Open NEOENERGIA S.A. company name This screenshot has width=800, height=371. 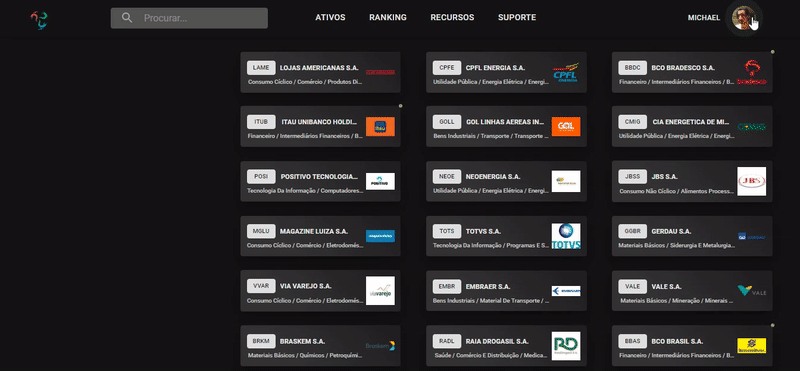click(493, 177)
